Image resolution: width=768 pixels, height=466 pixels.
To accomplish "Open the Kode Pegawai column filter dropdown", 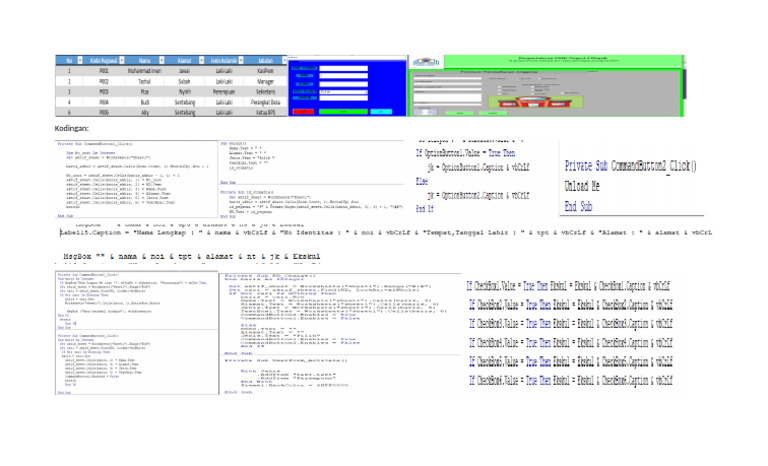I will [x=122, y=60].
